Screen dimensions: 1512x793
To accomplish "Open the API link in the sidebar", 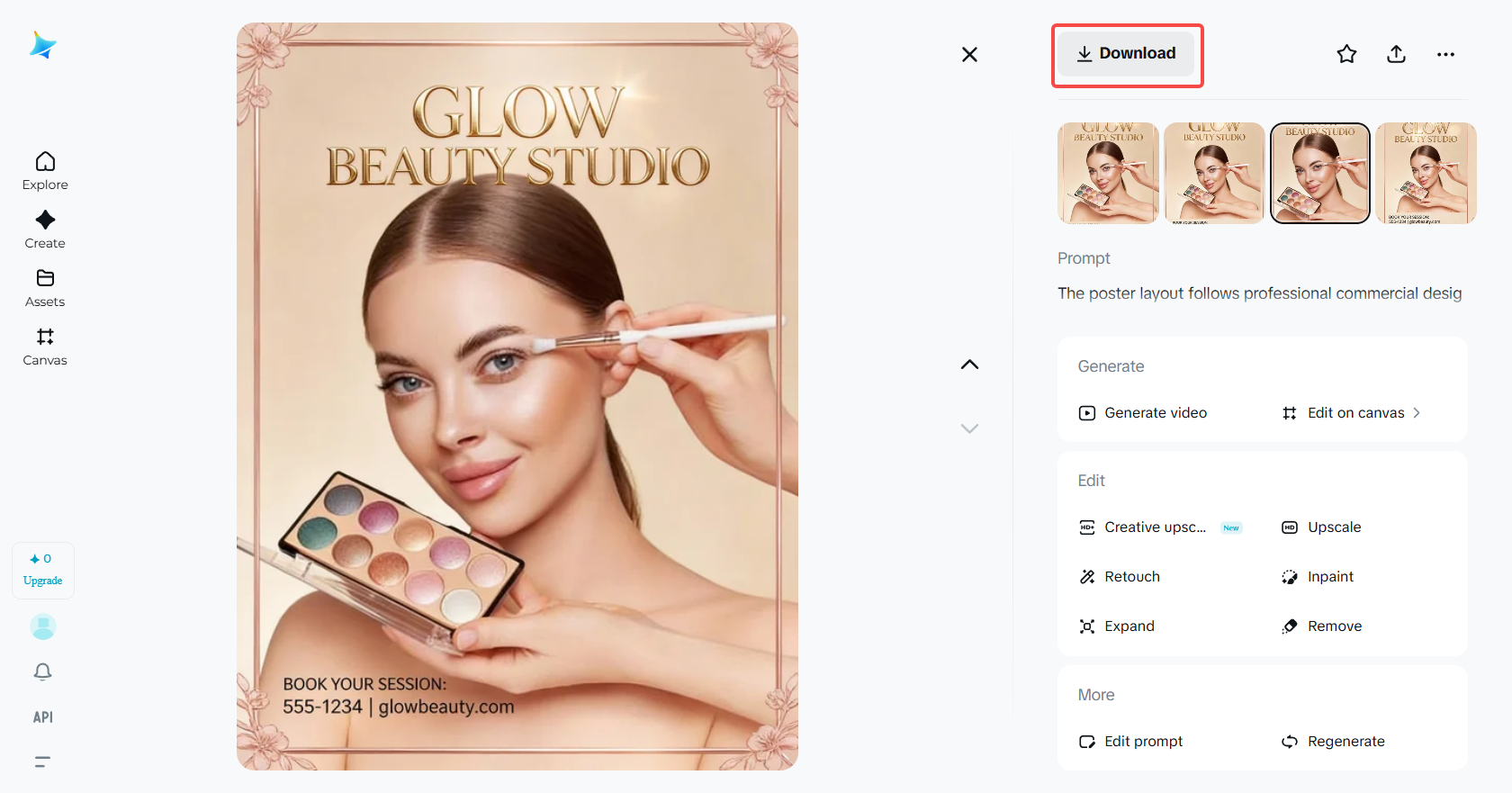I will tap(43, 717).
